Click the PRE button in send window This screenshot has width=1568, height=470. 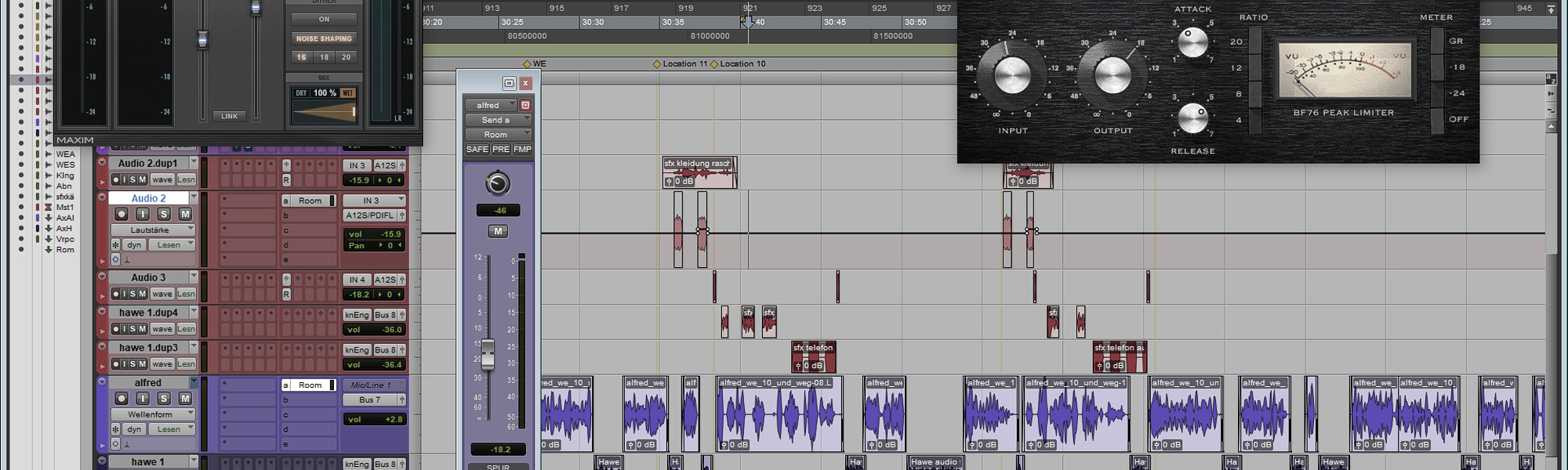click(501, 149)
